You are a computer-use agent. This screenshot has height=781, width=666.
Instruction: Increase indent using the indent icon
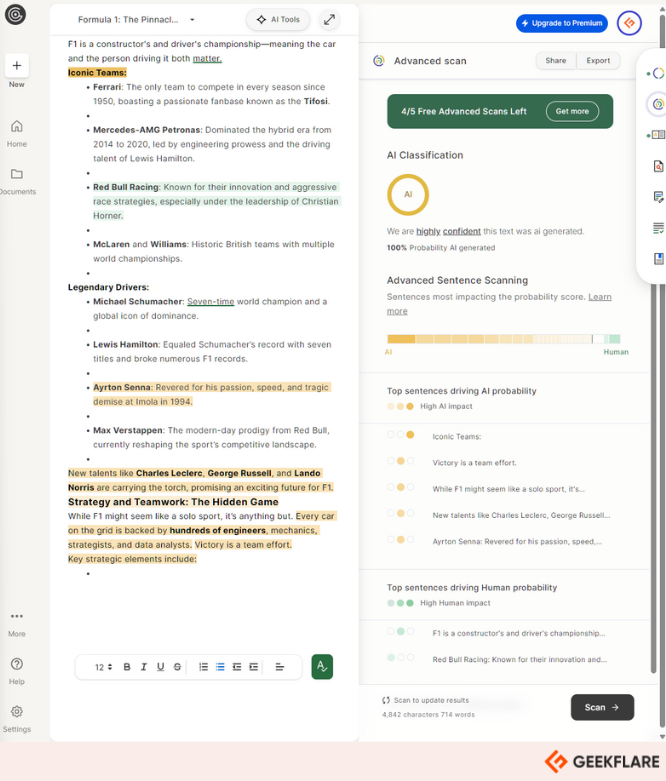(x=254, y=667)
